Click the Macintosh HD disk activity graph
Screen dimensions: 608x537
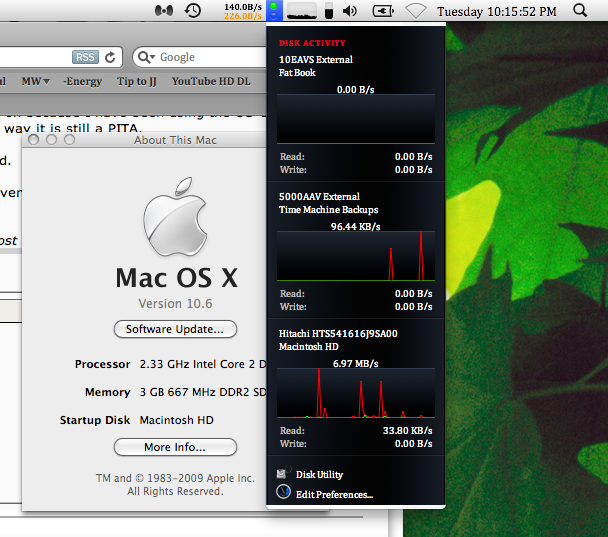[x=356, y=393]
